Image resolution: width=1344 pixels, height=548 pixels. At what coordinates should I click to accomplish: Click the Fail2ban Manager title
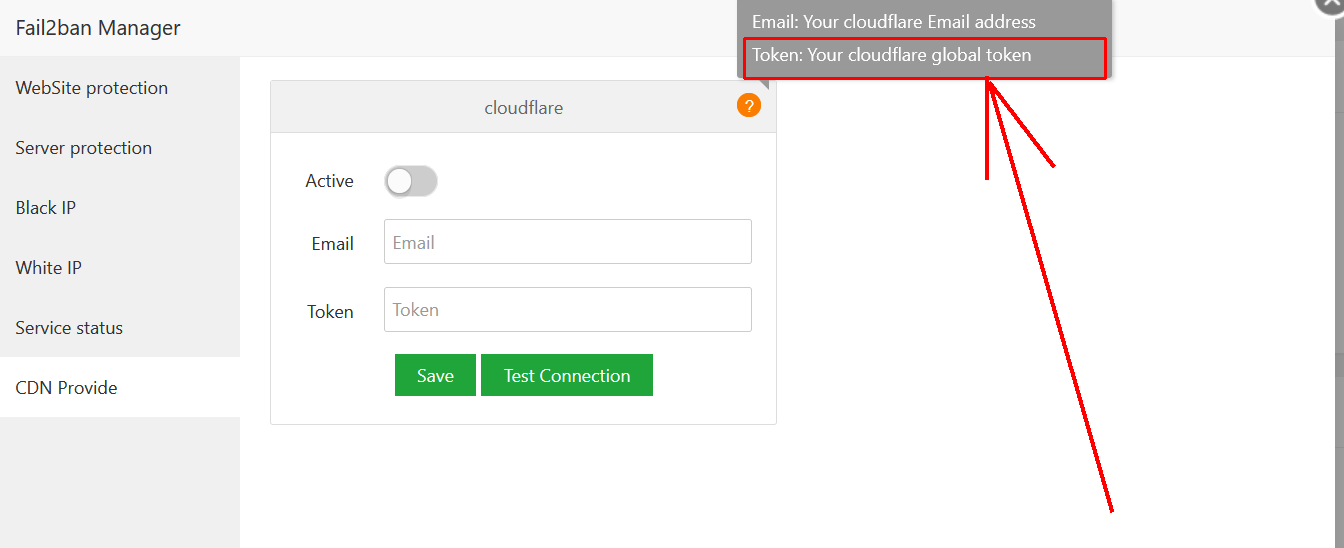[98, 28]
